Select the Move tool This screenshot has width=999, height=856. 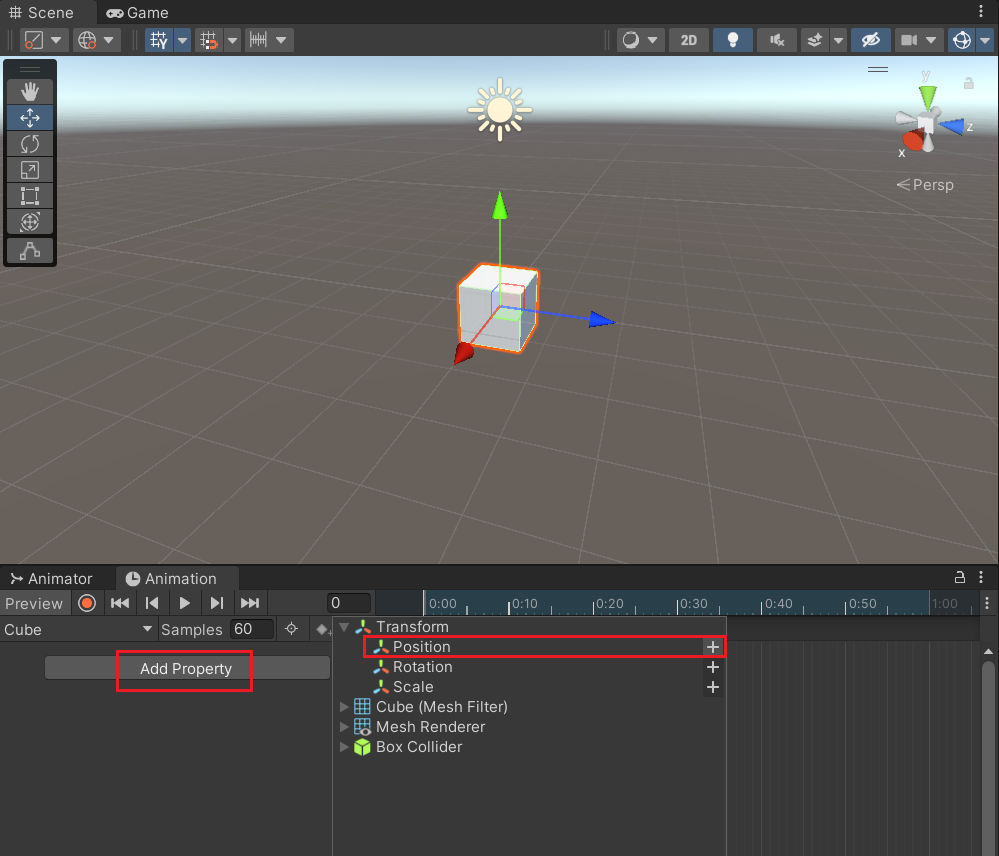29,118
